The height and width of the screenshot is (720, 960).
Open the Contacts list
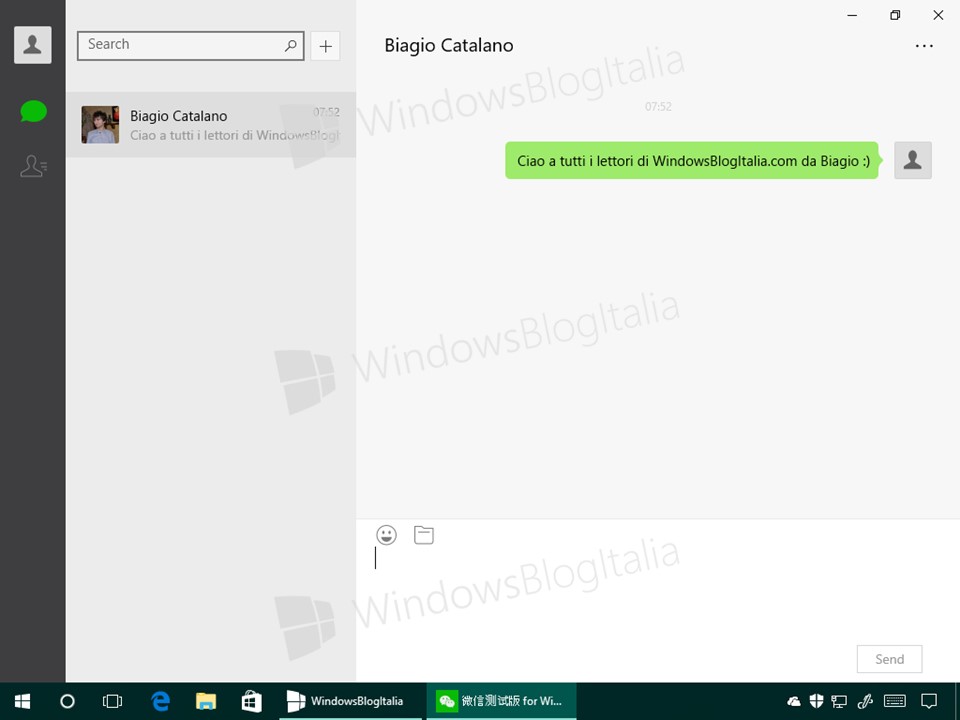point(33,166)
